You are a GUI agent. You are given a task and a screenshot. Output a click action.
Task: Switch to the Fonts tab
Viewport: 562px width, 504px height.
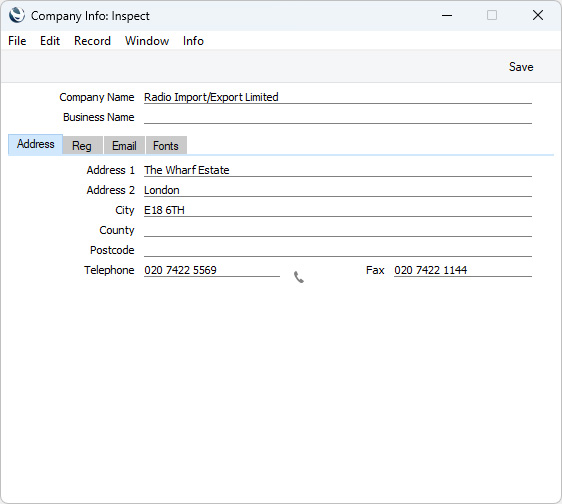tap(166, 146)
